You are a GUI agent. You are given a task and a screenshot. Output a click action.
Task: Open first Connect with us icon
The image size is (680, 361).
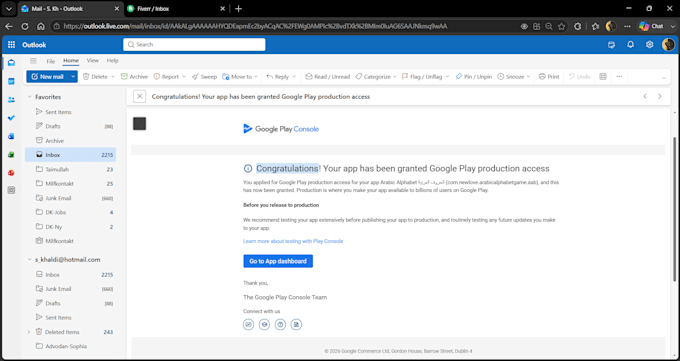[x=248, y=324]
